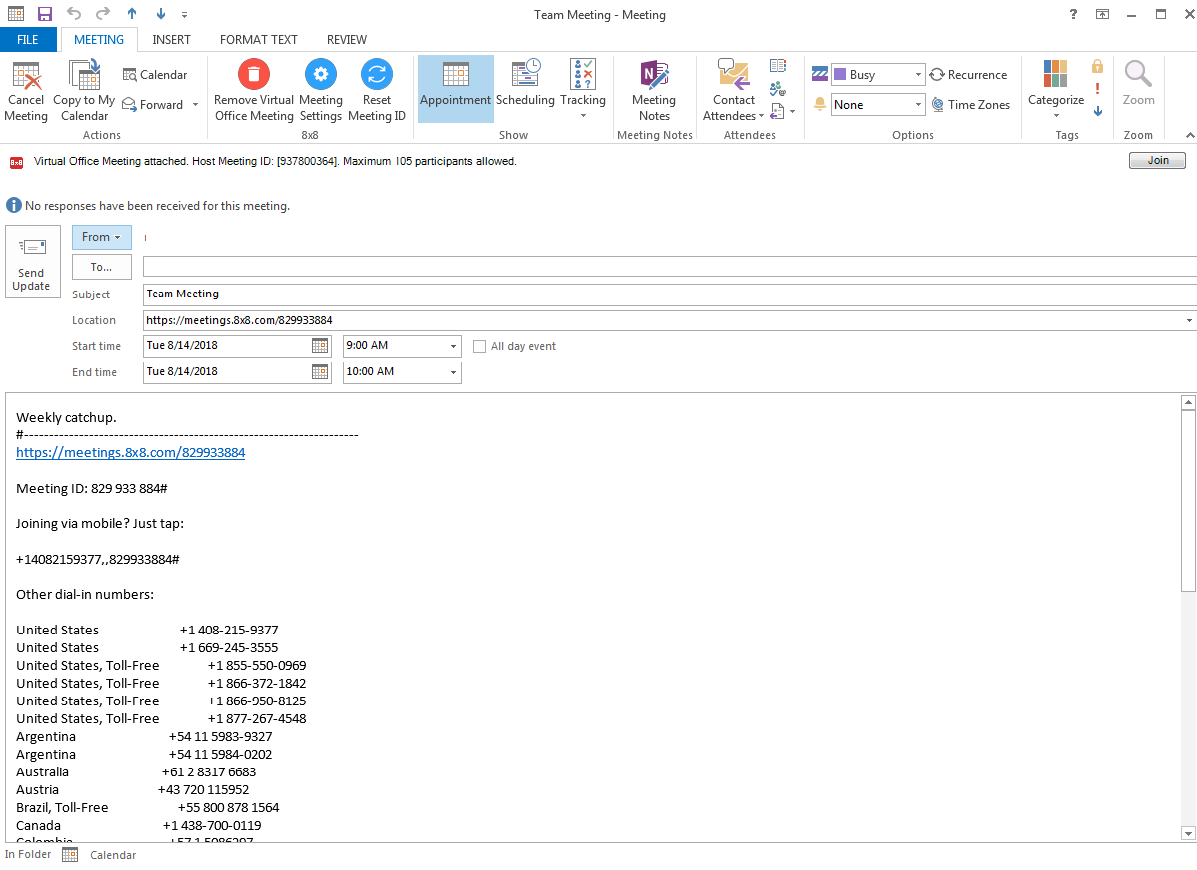The width and height of the screenshot is (1197, 870).
Task: Open the From dropdown
Action: point(102,237)
